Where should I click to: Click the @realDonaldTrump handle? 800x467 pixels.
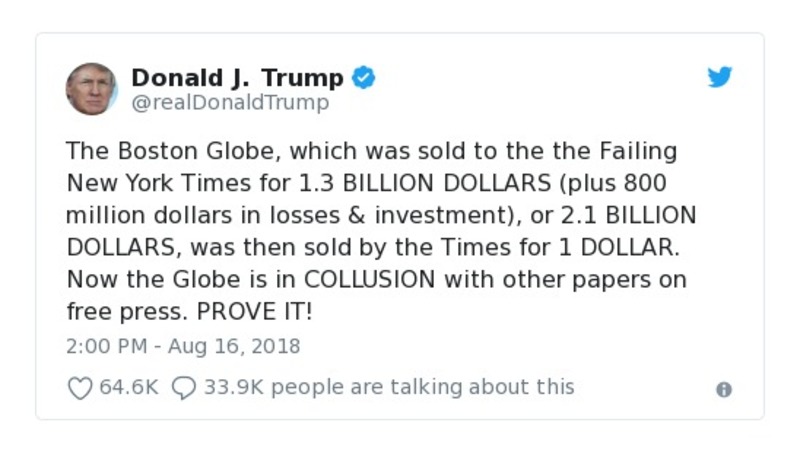[230, 102]
